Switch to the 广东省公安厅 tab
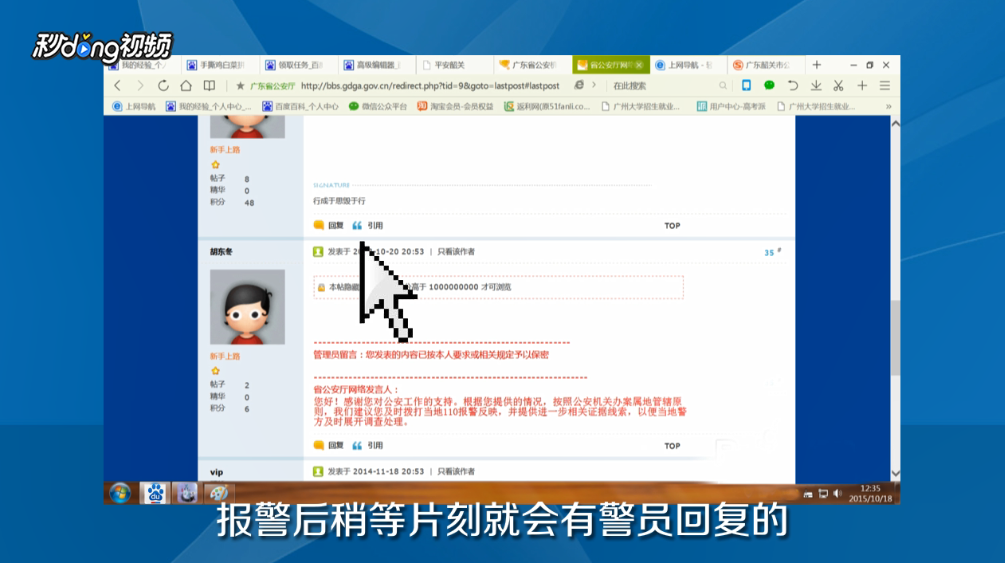Viewport: 1005px width, 563px height. [x=531, y=65]
